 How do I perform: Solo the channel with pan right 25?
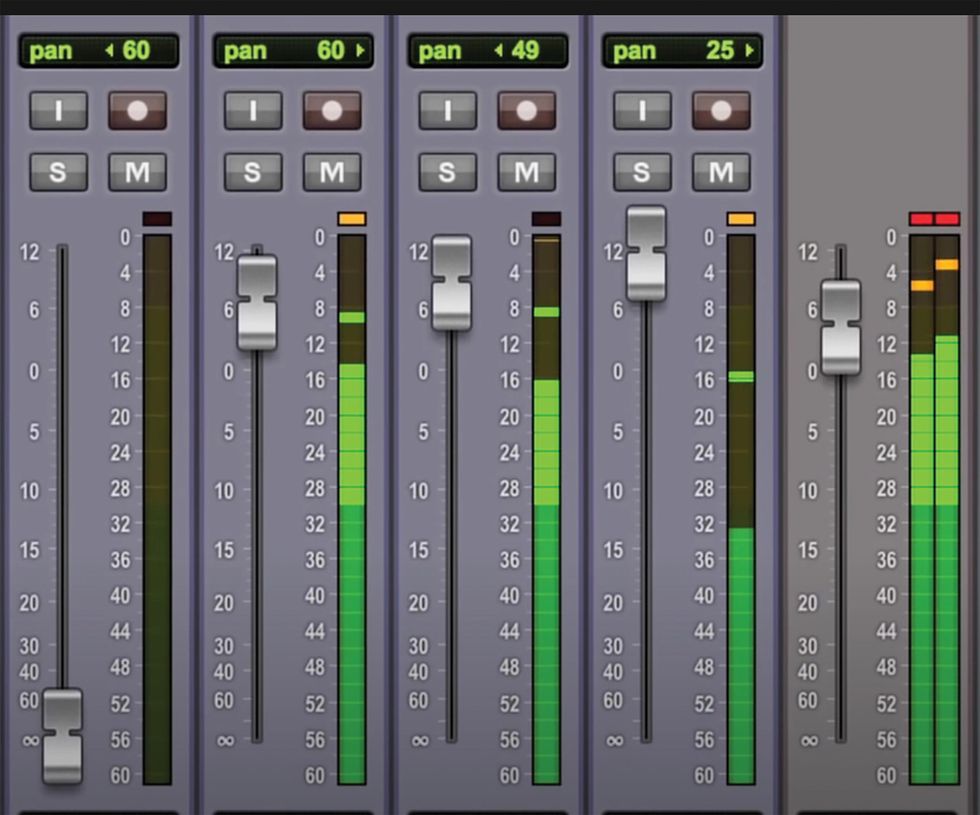coord(642,172)
